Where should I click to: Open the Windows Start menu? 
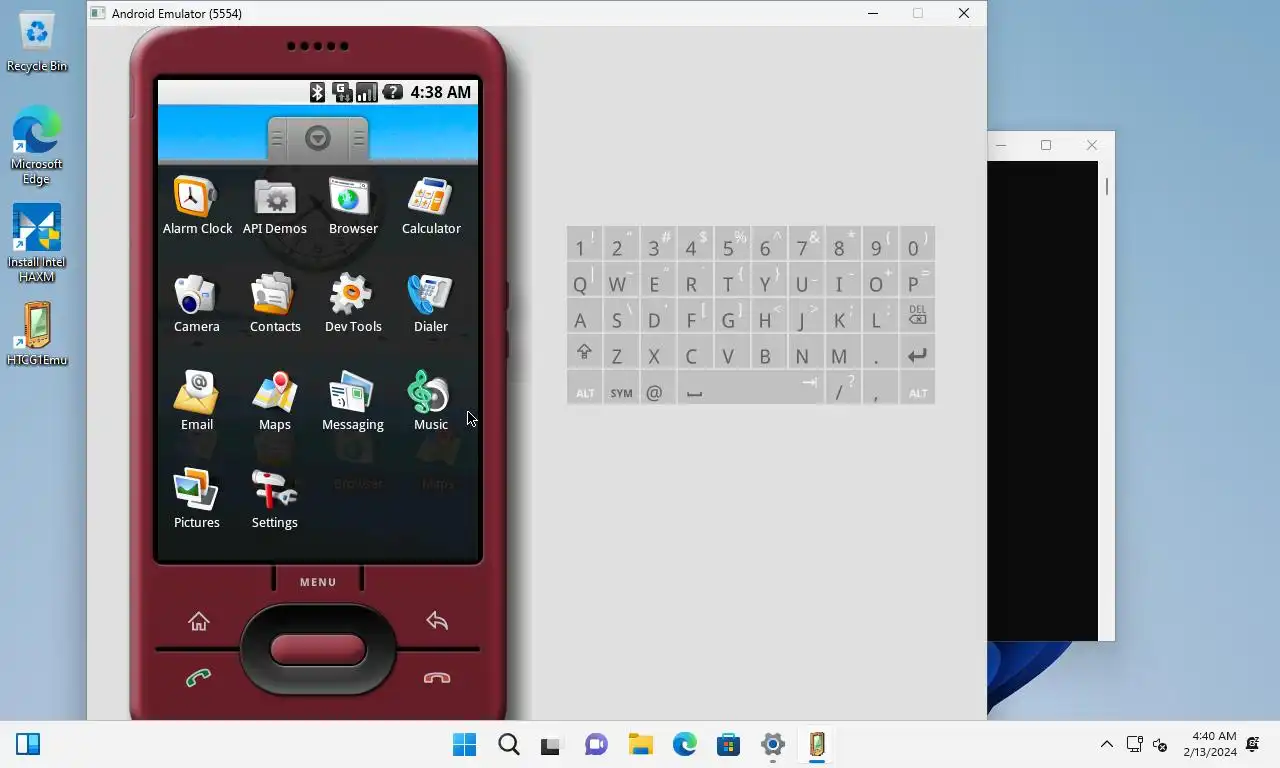pos(464,744)
